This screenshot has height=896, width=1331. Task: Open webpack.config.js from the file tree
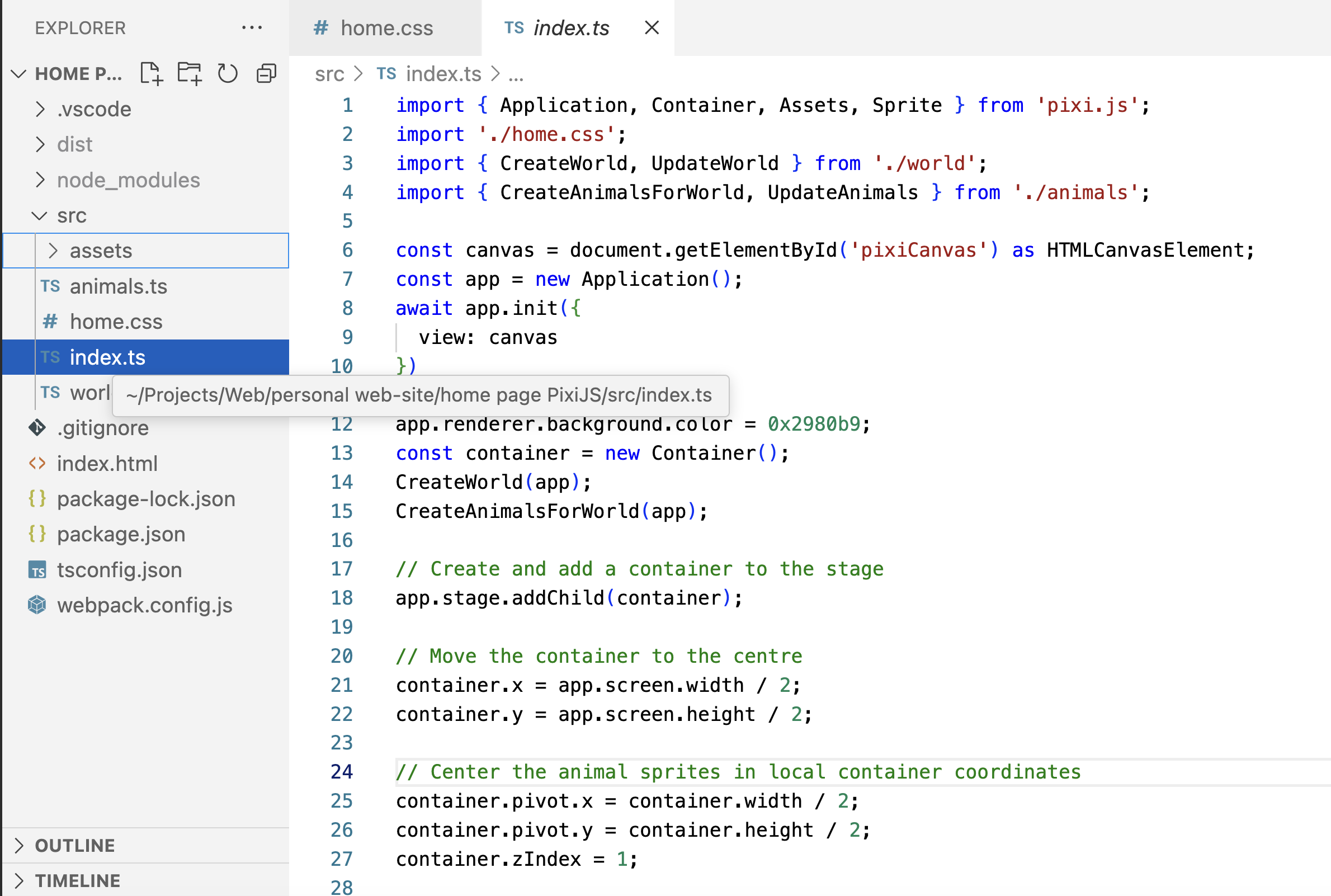click(144, 605)
